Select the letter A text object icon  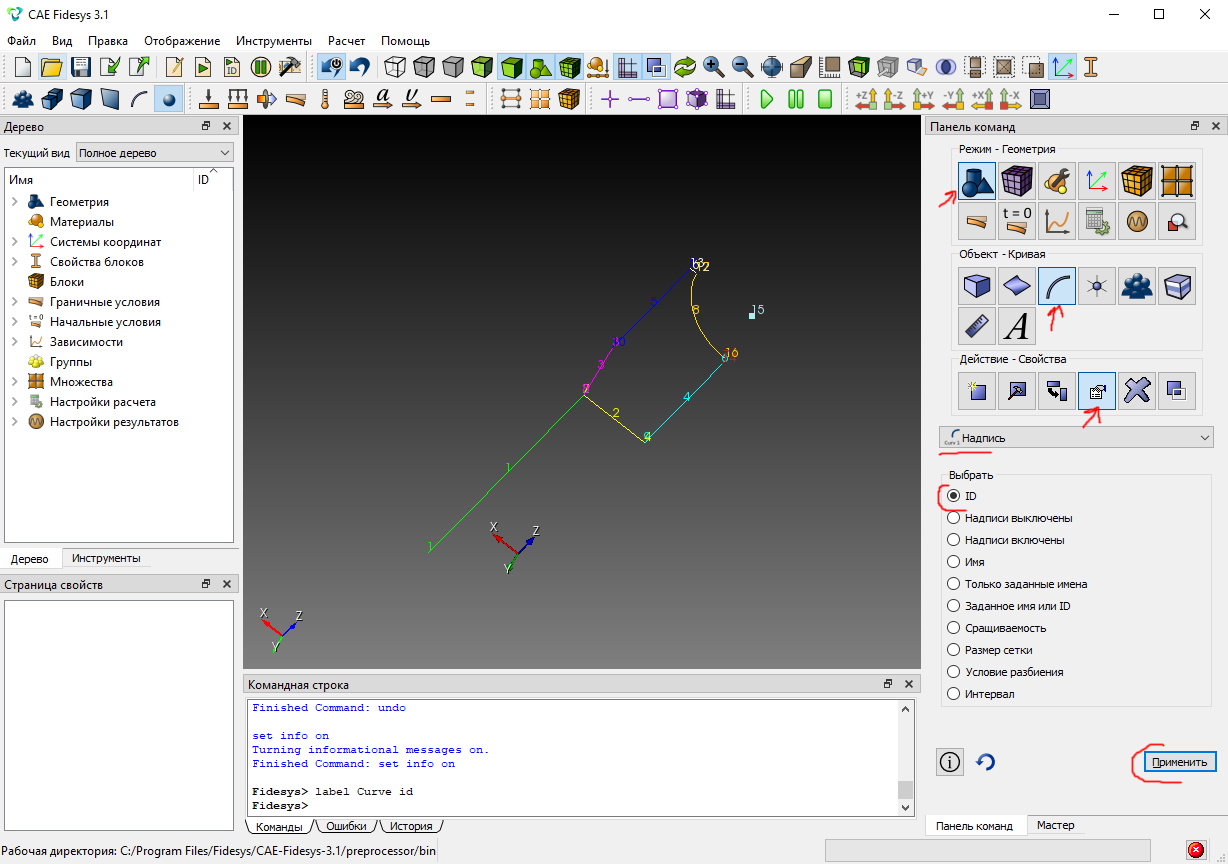coord(1017,325)
